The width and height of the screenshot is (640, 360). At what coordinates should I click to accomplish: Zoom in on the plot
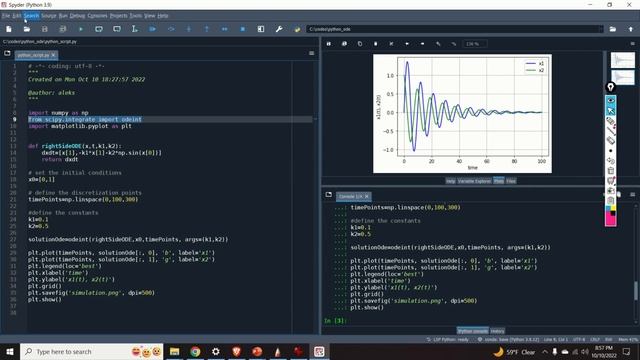438,44
